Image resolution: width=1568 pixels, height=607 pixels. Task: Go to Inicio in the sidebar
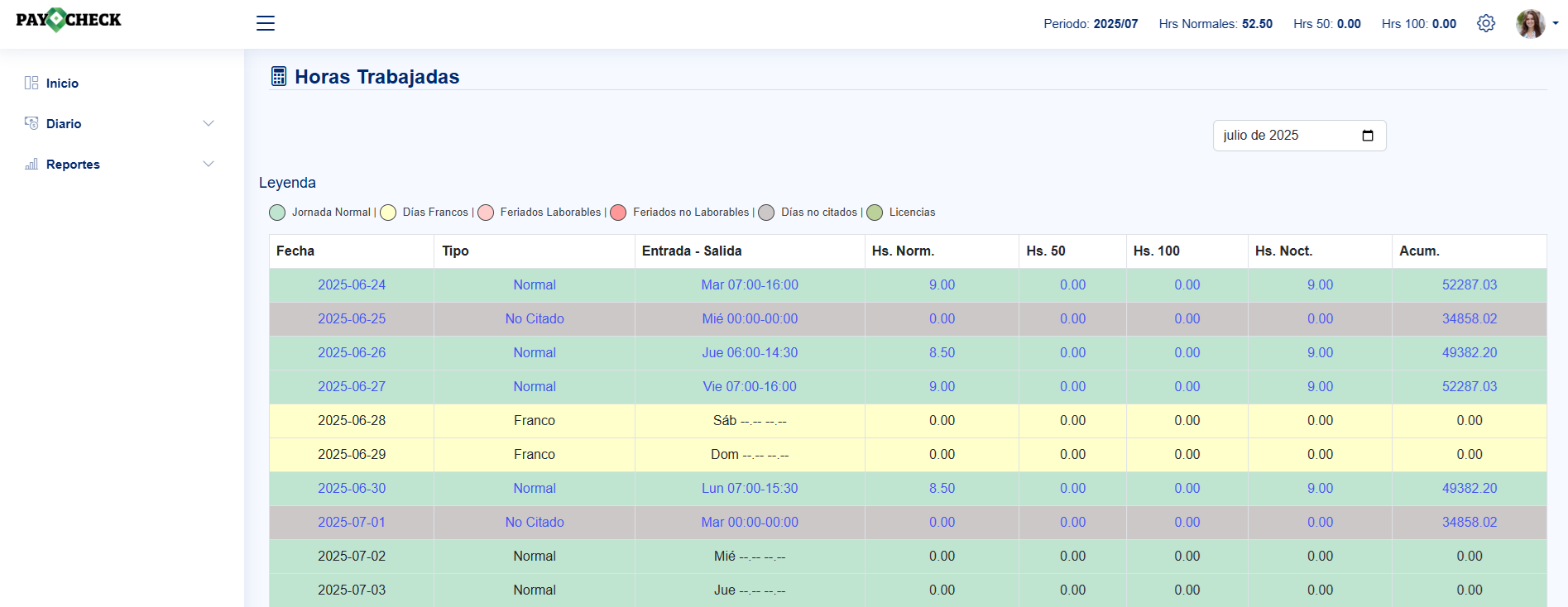click(x=62, y=83)
